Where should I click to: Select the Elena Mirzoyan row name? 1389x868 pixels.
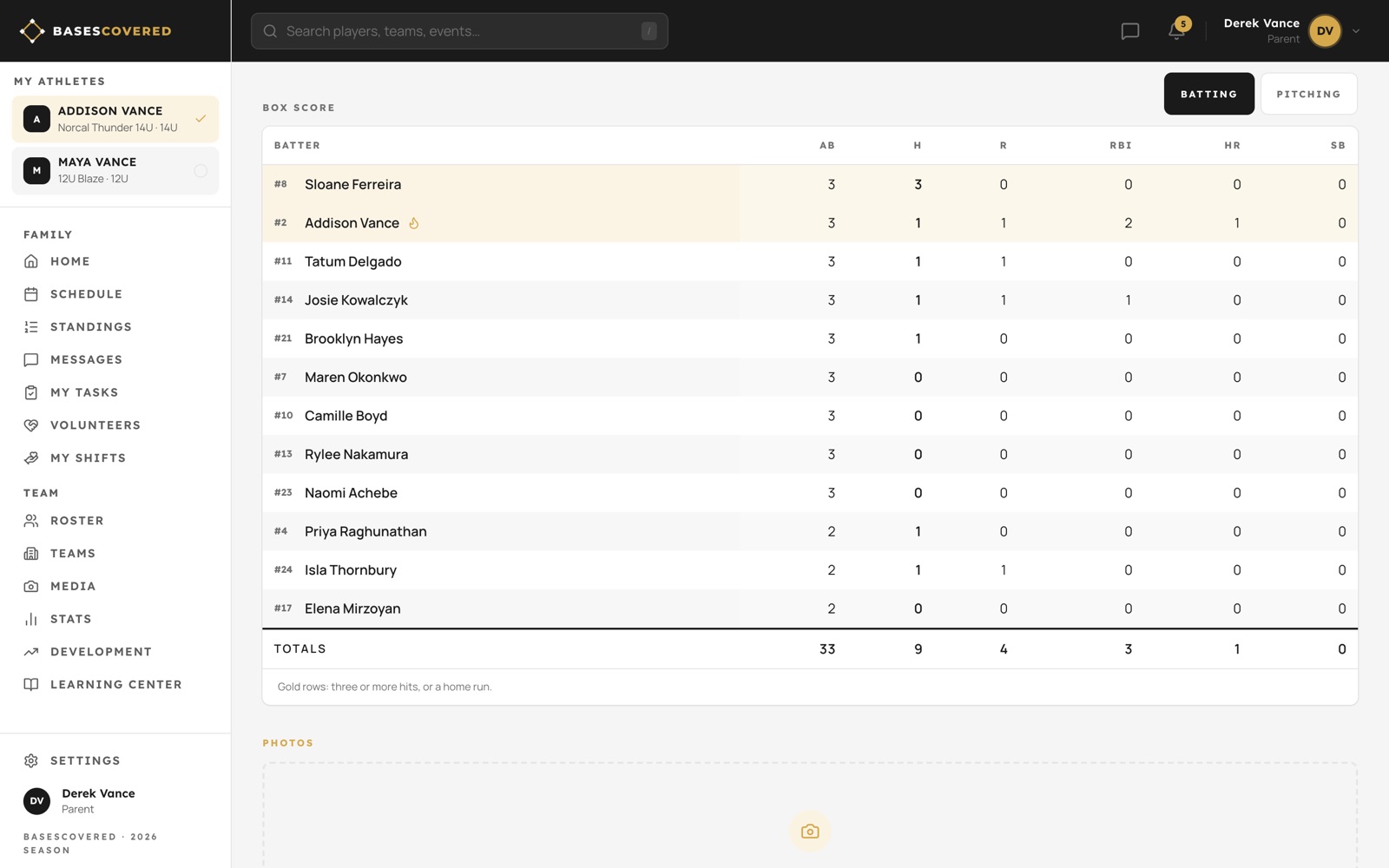click(x=352, y=608)
